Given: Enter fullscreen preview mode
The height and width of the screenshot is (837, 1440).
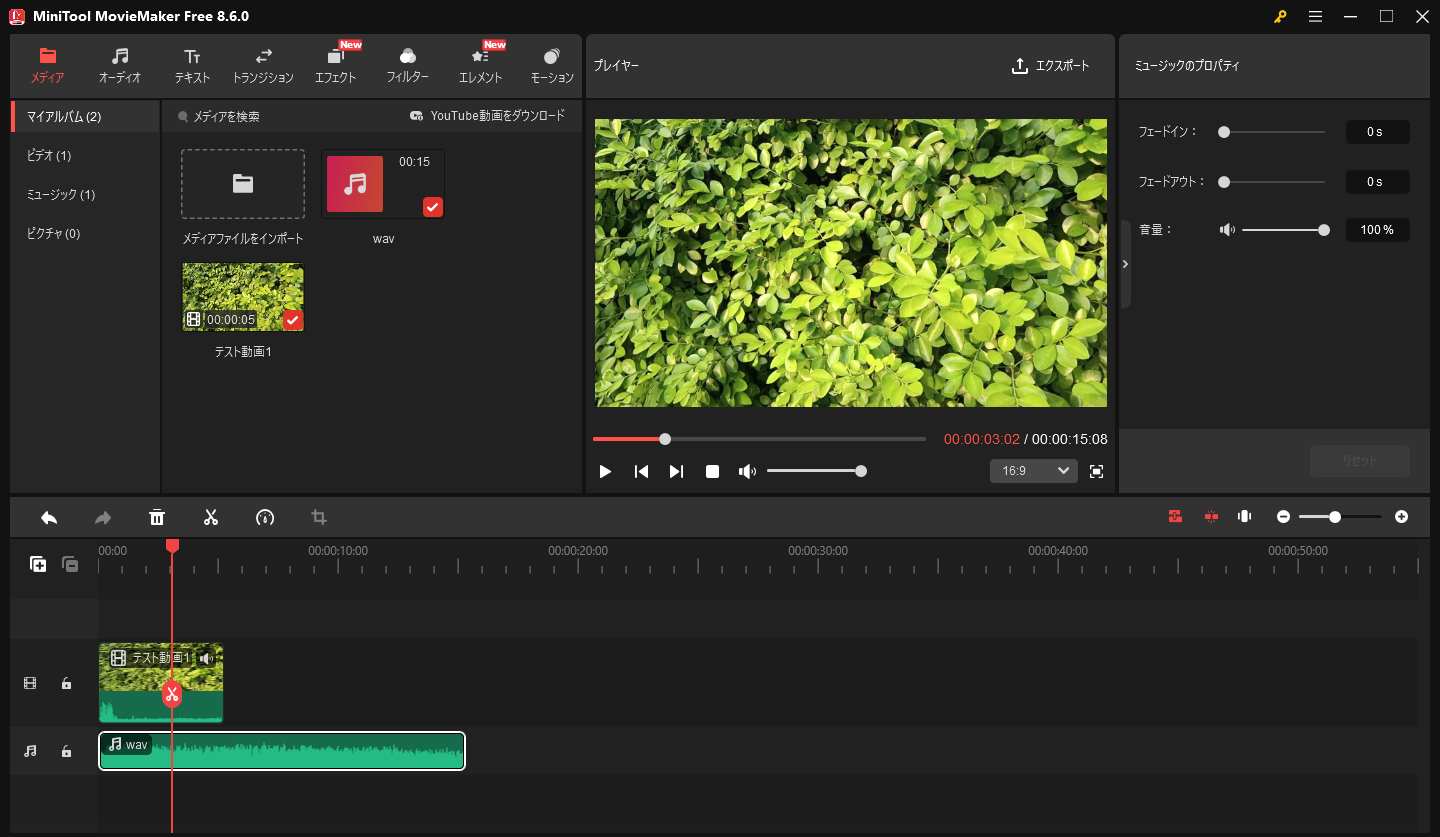Looking at the screenshot, I should pyautogui.click(x=1096, y=471).
